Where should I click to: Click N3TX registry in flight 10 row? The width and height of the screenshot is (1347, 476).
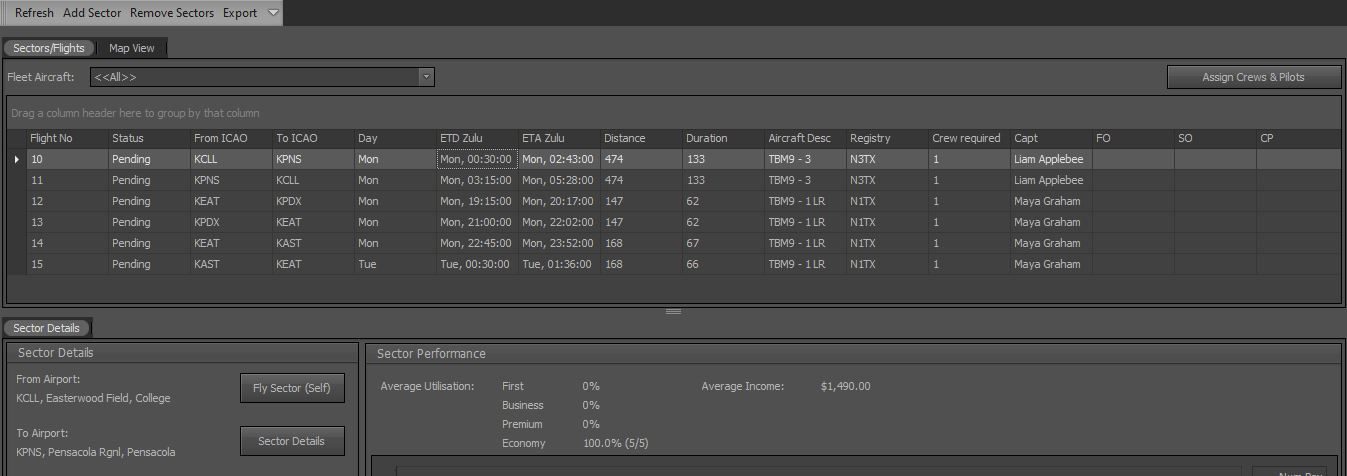887,159
